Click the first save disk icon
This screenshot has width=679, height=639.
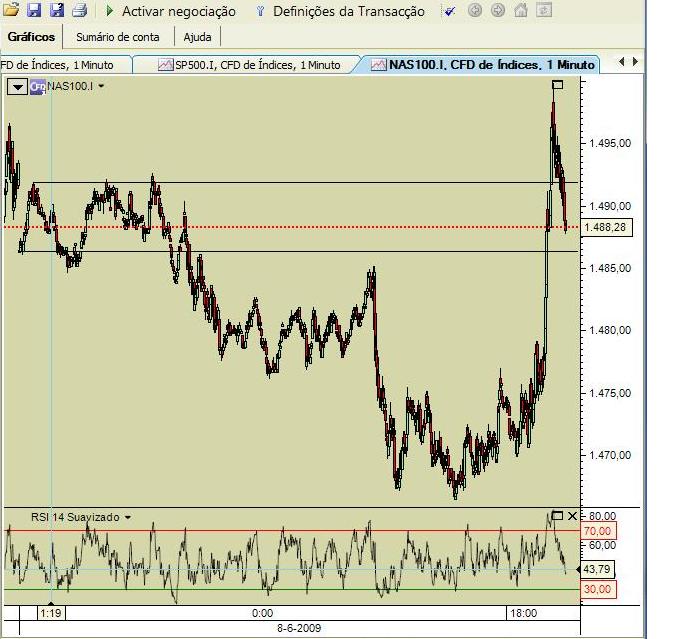(x=34, y=9)
